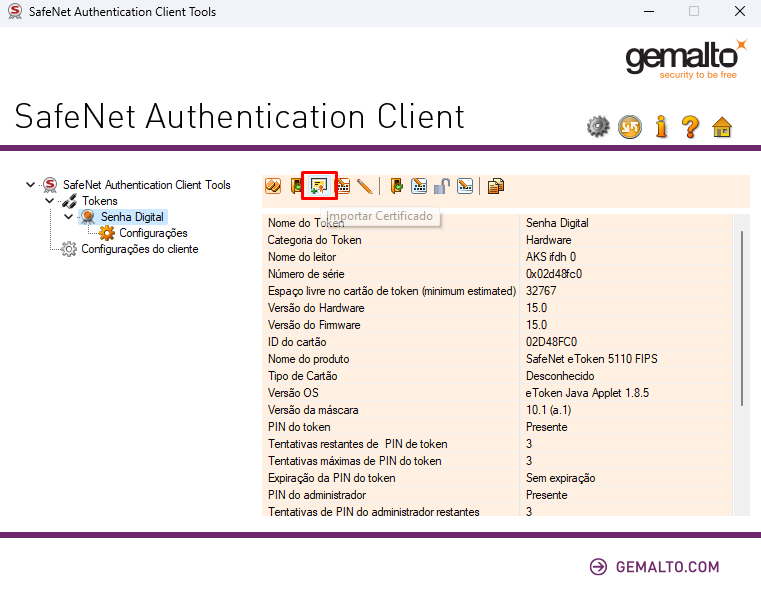Click the pencil rename token icon
Image resolution: width=761 pixels, height=591 pixels.
(x=364, y=185)
